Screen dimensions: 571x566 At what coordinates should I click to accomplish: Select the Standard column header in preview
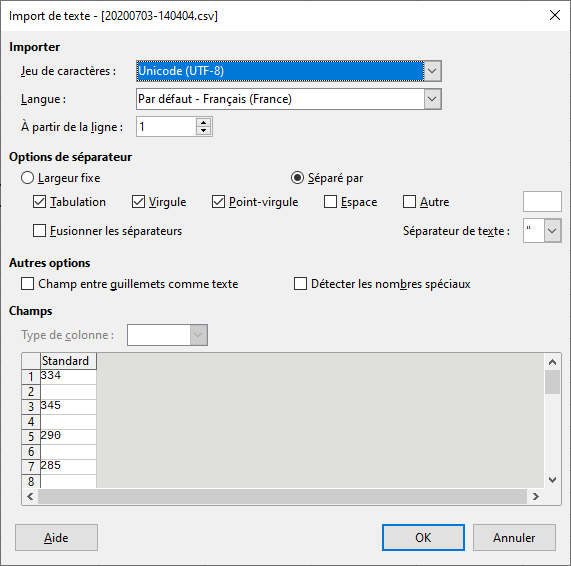click(x=68, y=361)
